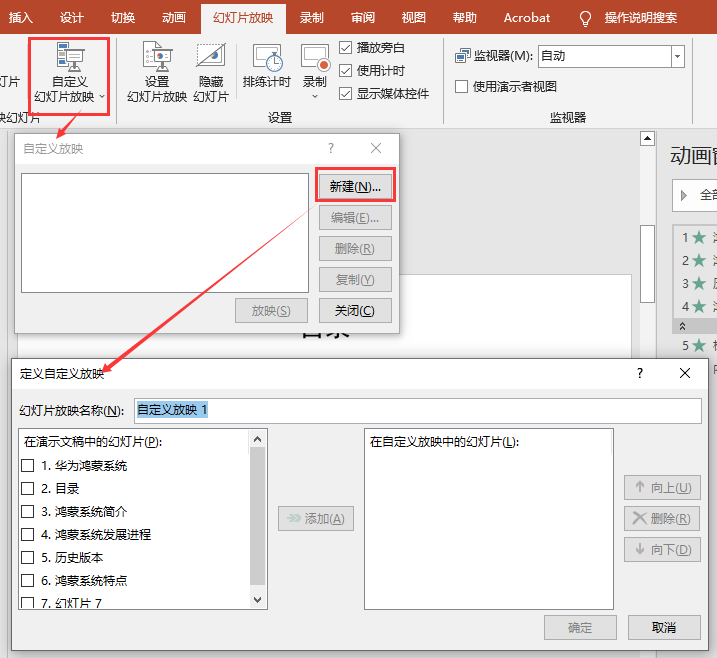Screen dimensions: 717x658
Task: Click the 设置幻灯片放映 icon
Action: (157, 60)
